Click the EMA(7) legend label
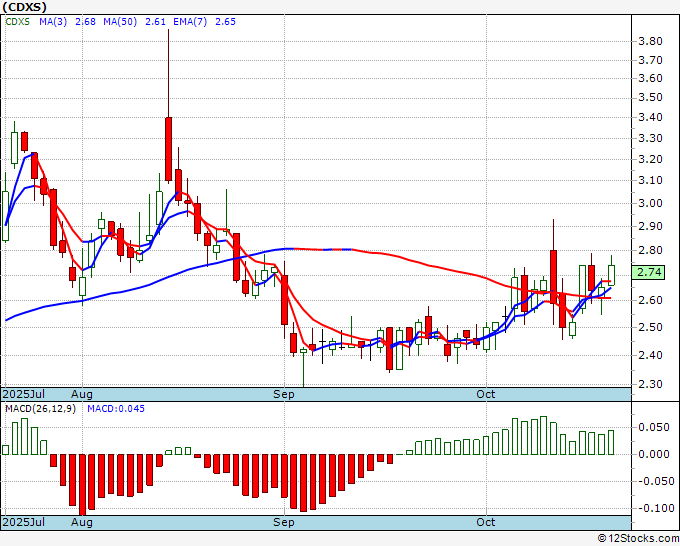 [x=190, y=22]
